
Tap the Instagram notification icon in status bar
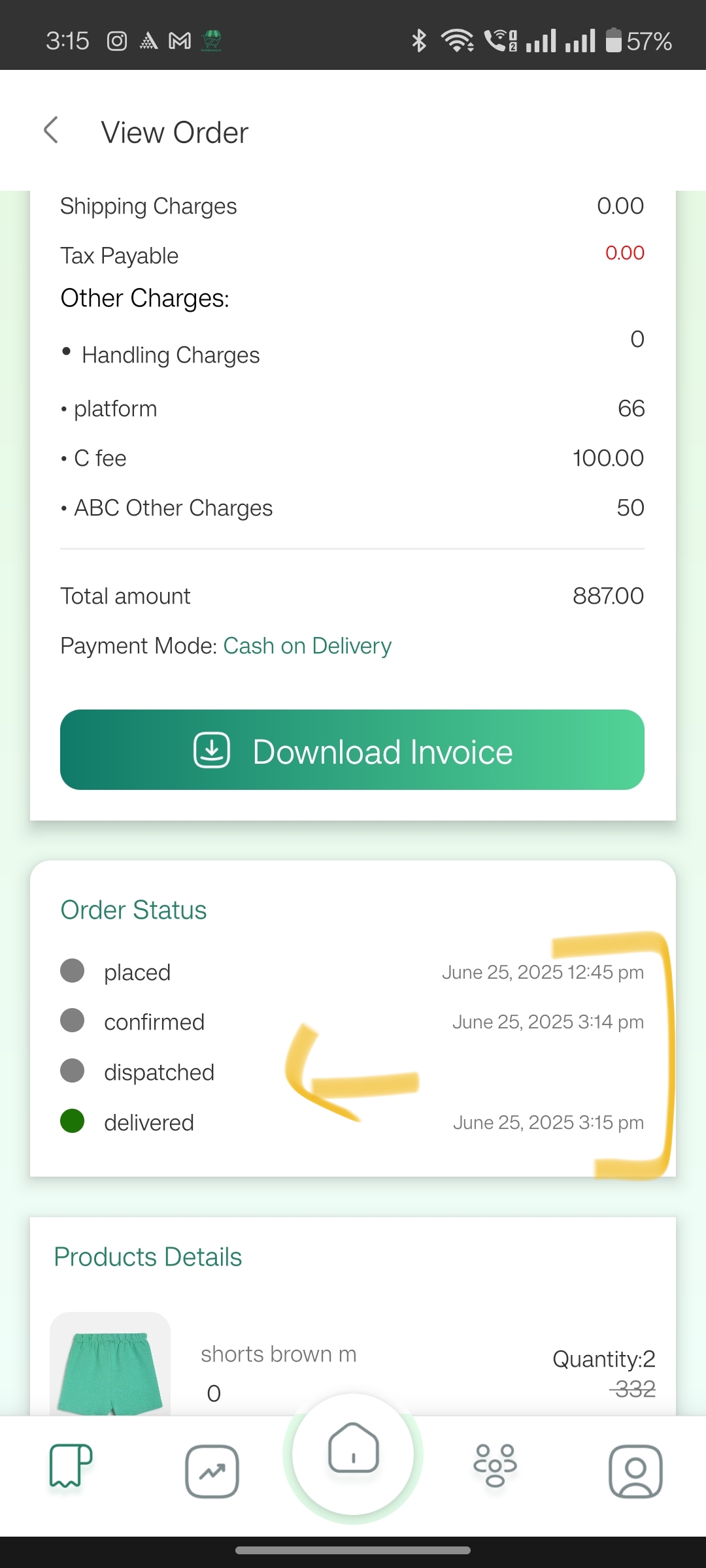click(x=116, y=41)
